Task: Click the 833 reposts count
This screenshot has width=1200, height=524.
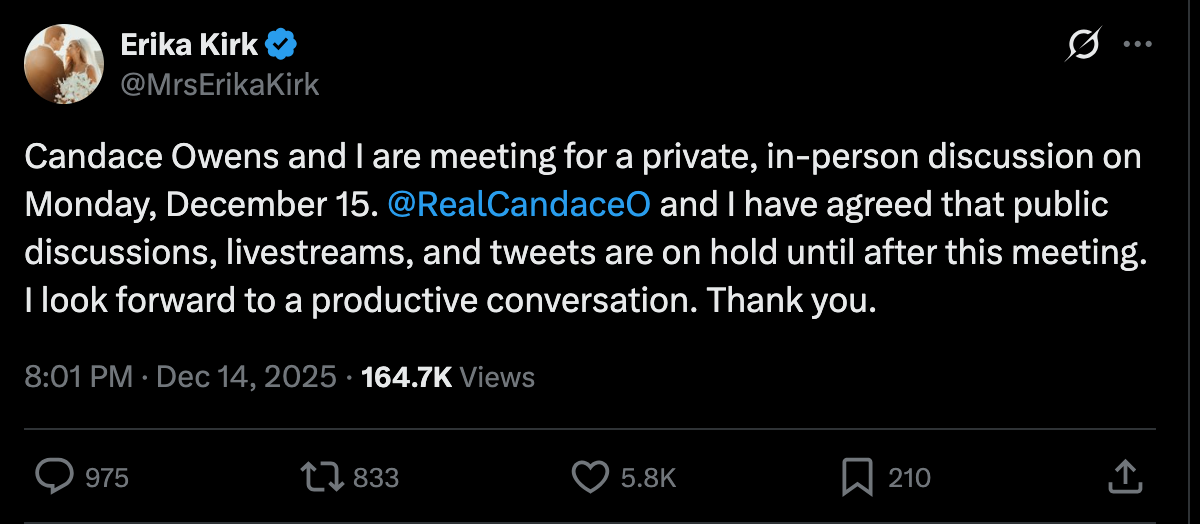Action: click(x=376, y=478)
